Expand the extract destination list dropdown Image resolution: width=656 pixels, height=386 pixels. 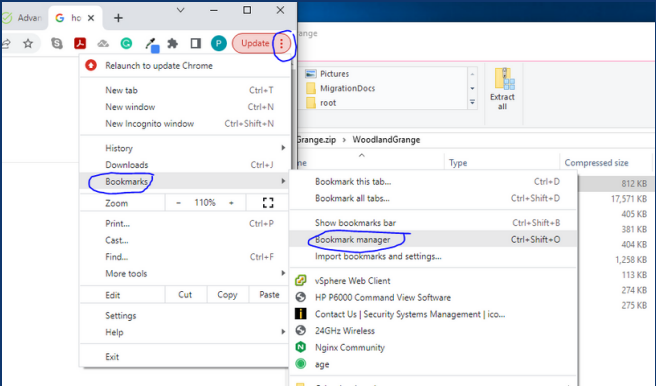point(472,102)
